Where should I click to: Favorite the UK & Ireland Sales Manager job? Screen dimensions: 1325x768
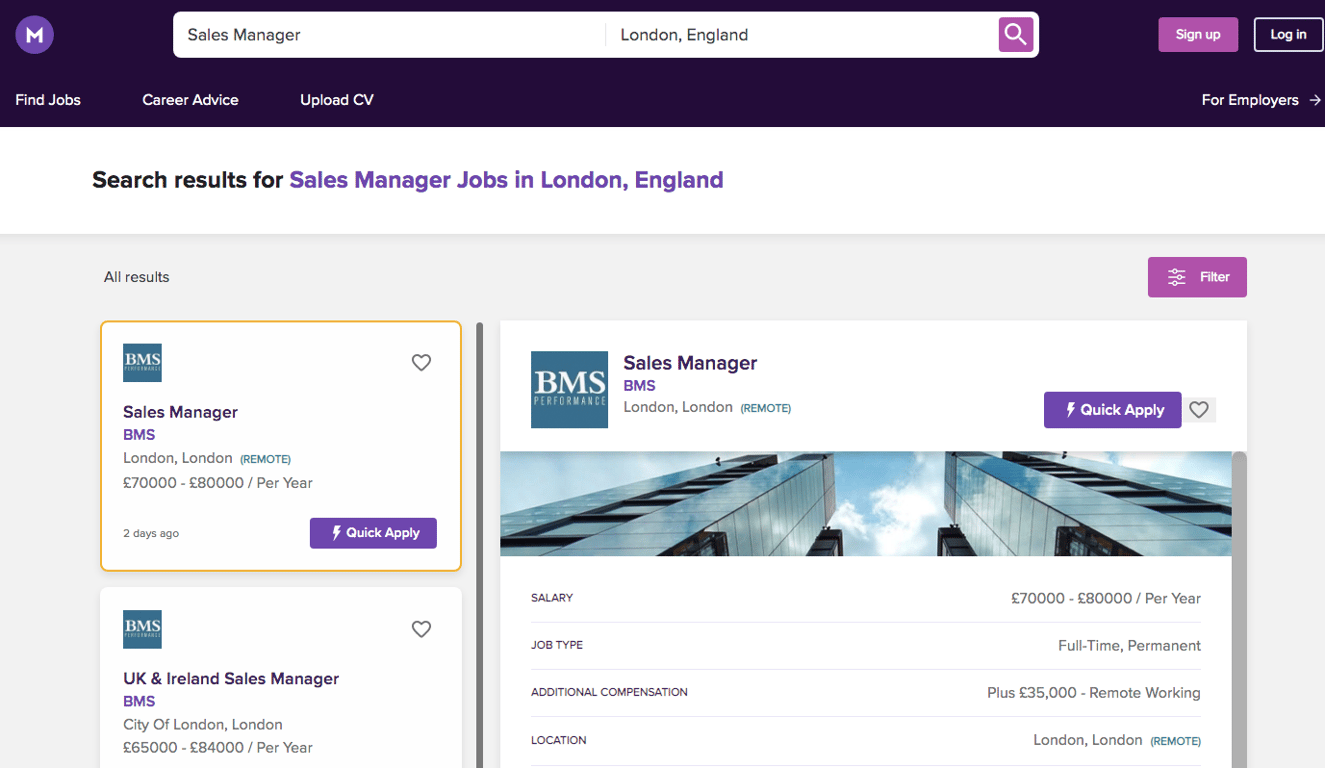[x=421, y=629]
